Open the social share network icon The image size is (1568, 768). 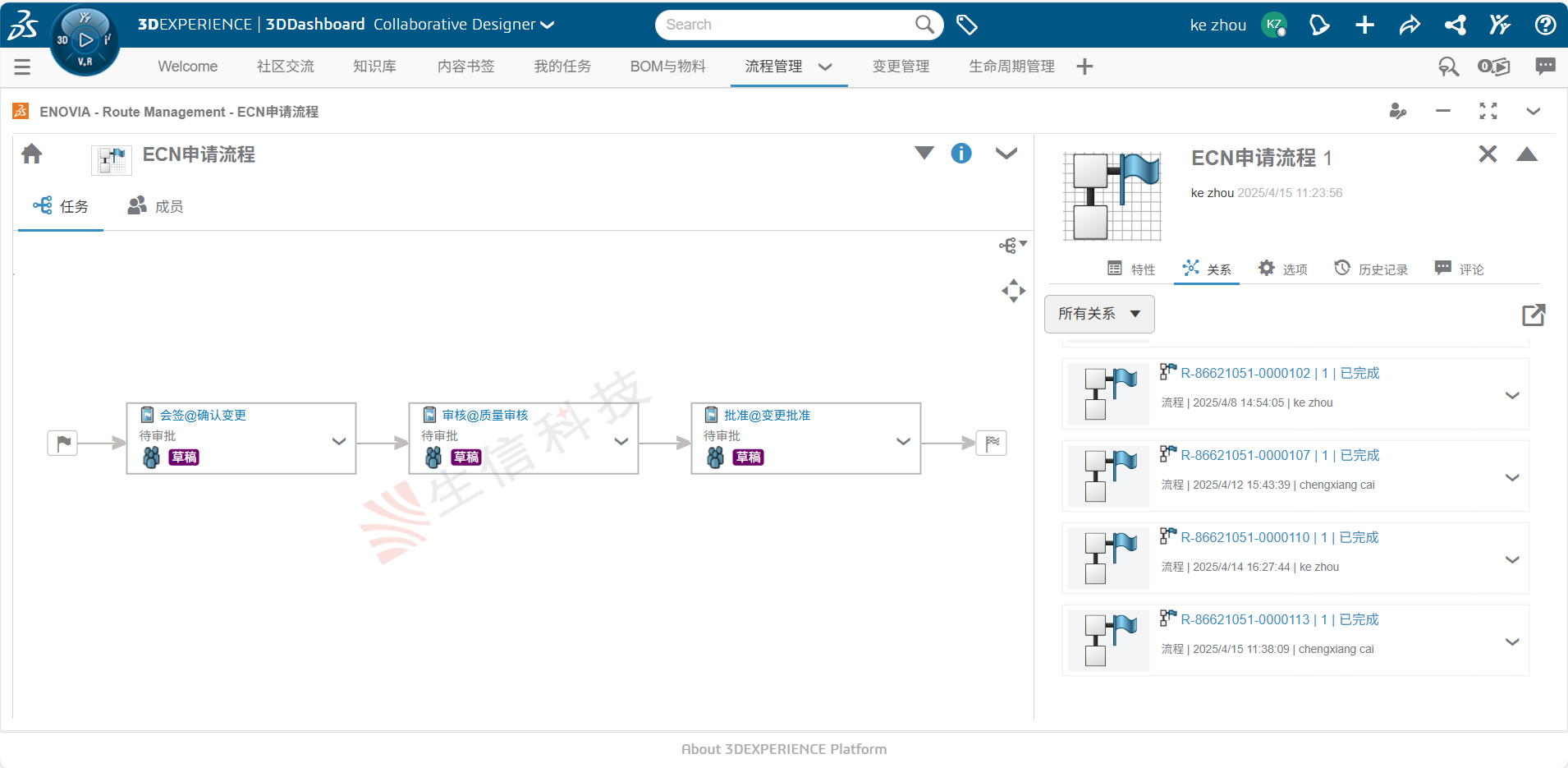pyautogui.click(x=1456, y=25)
